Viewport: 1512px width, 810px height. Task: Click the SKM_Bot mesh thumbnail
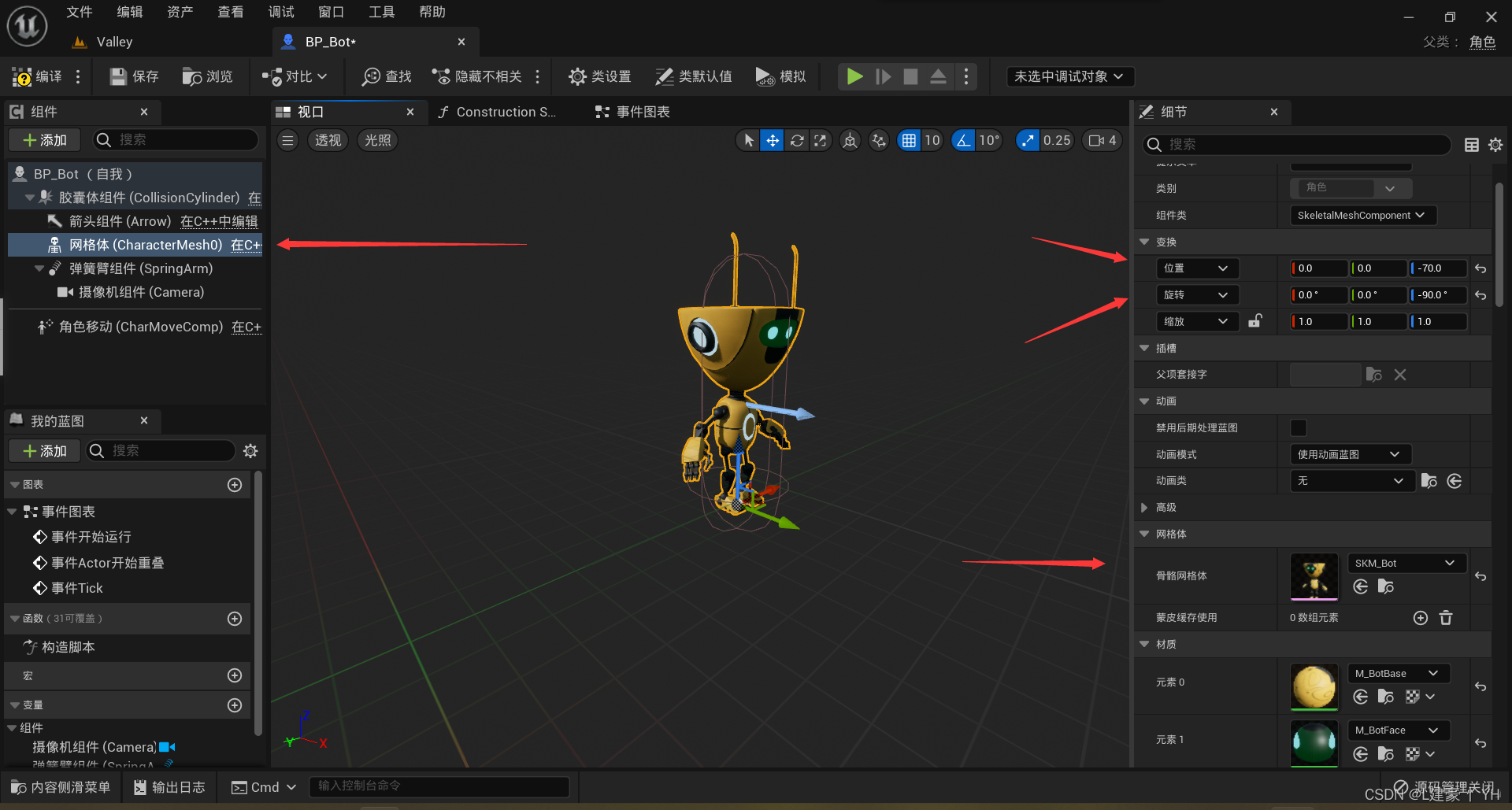pos(1314,576)
